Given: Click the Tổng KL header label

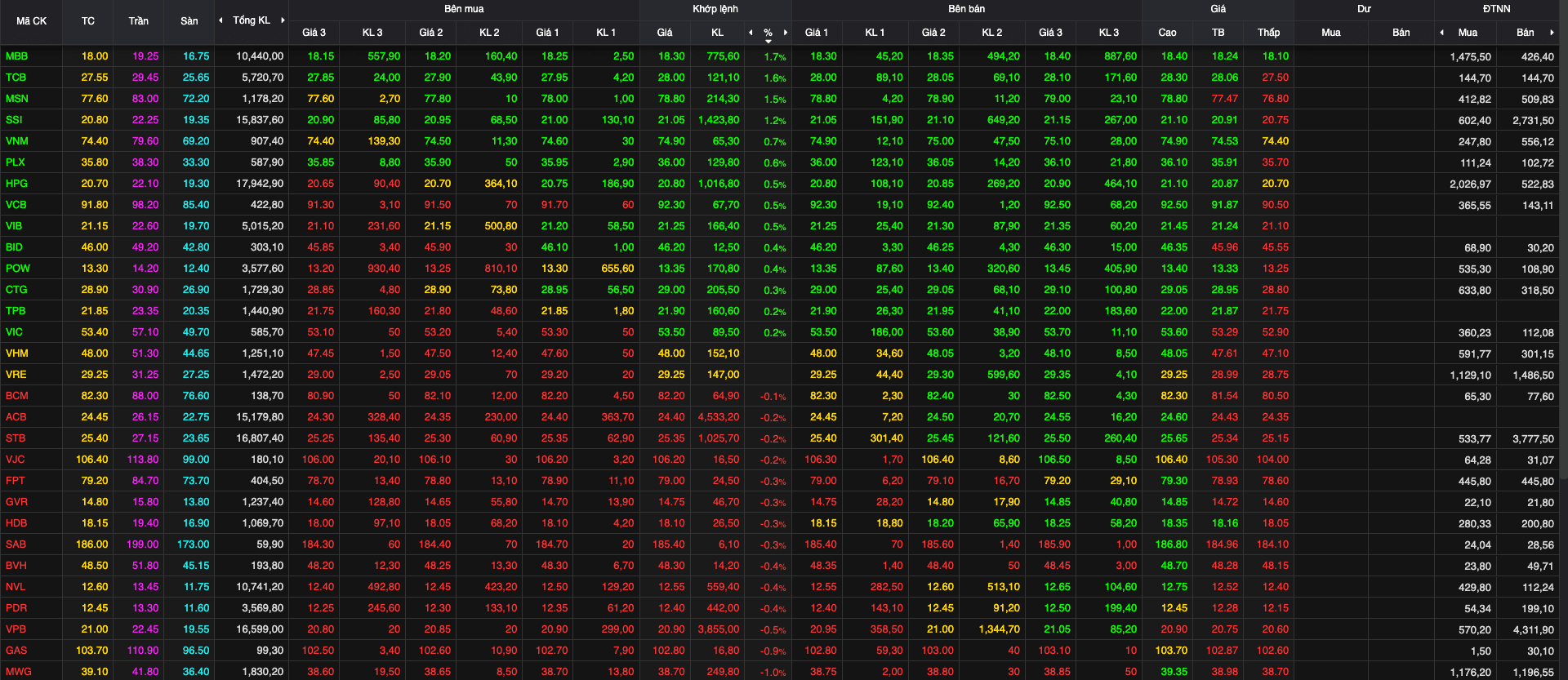Looking at the screenshot, I should pyautogui.click(x=252, y=20).
